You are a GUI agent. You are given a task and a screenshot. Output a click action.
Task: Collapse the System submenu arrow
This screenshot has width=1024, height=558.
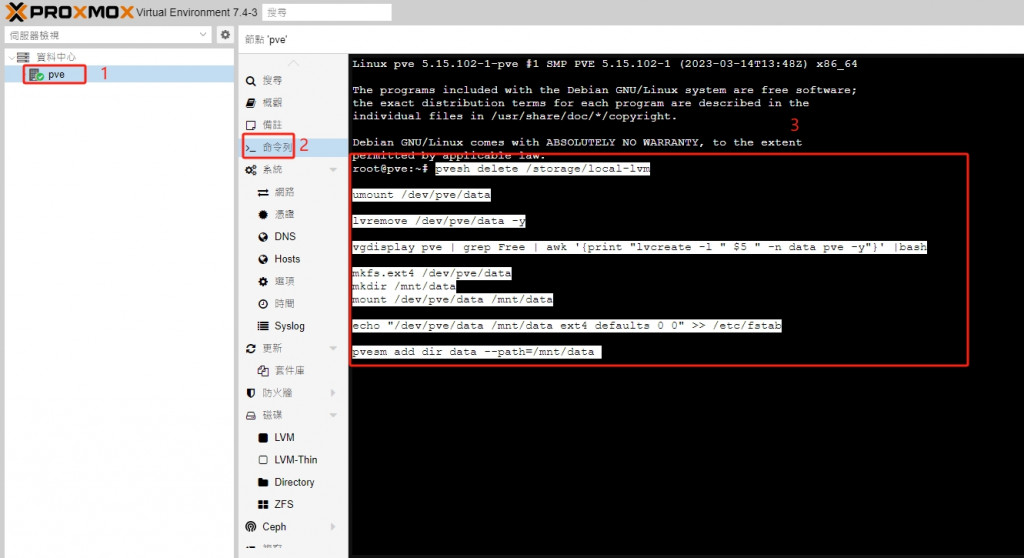click(333, 170)
